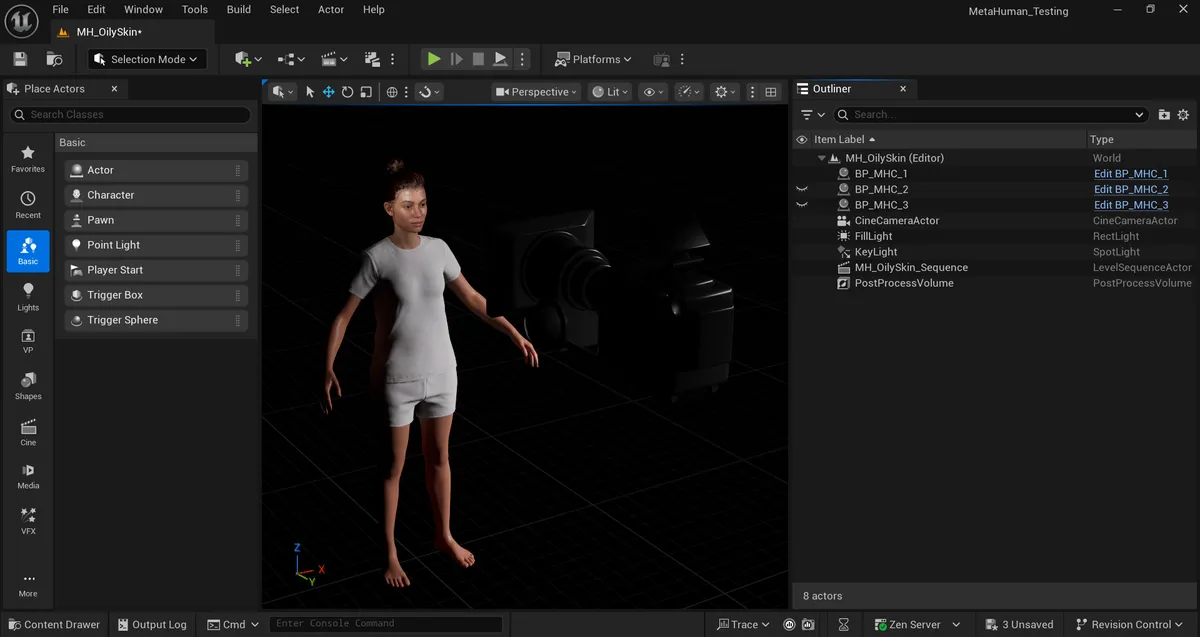
Task: Open the Media category in Place Actors
Action: coord(28,476)
